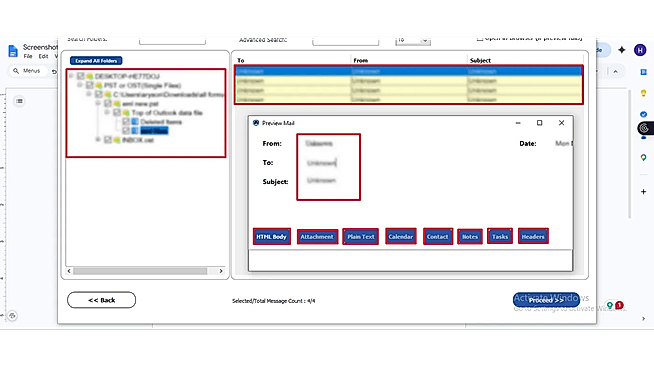
Task: Switch to the HTML Body preview tab
Action: pos(272,237)
